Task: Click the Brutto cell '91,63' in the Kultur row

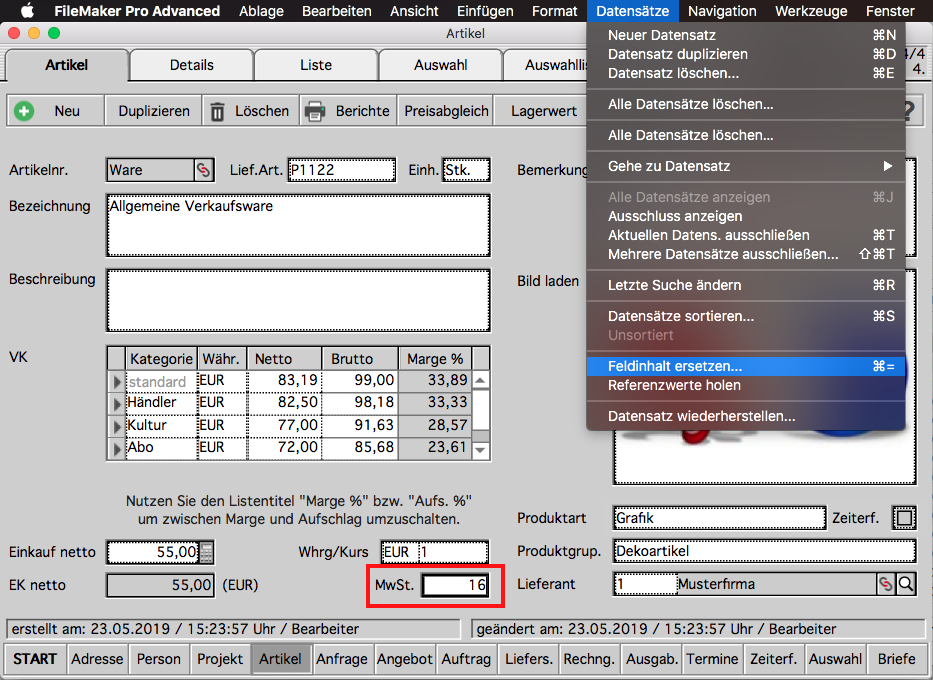Action: [x=360, y=425]
